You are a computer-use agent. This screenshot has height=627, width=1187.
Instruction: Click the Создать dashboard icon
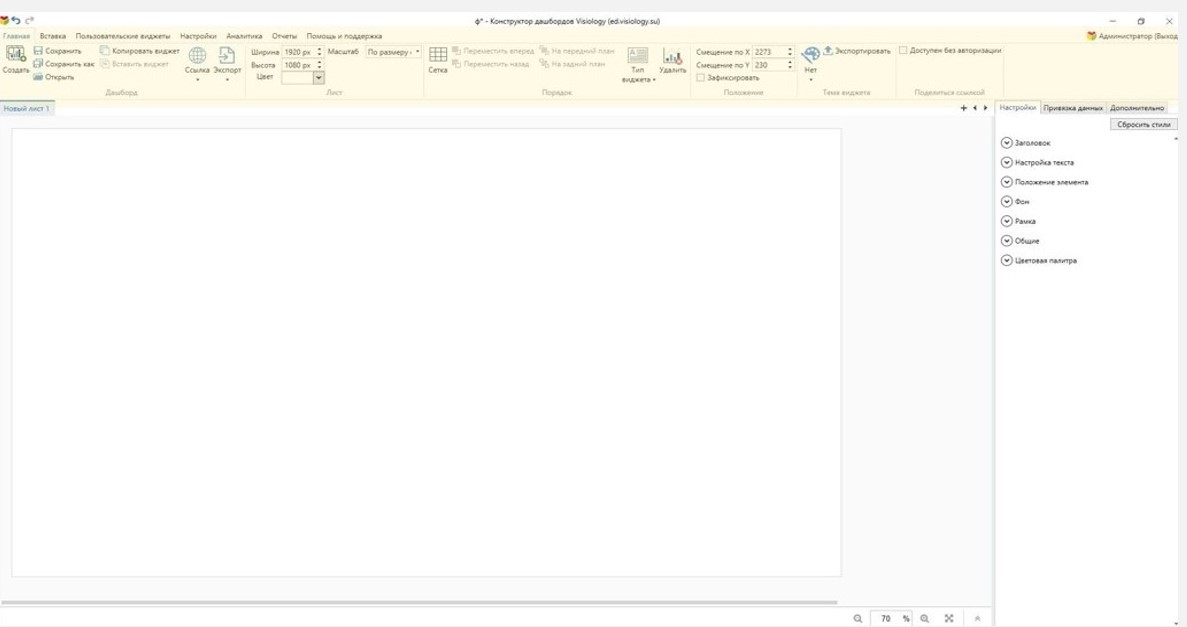(x=15, y=55)
